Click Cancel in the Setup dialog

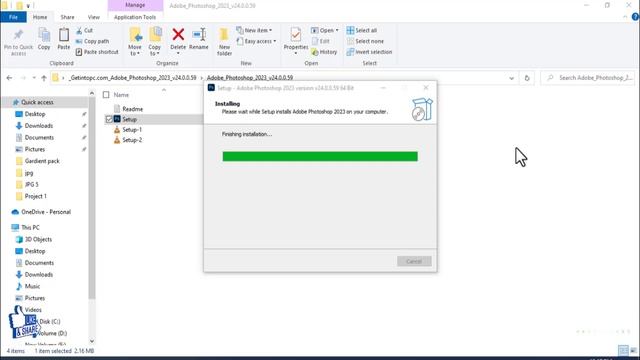414,261
